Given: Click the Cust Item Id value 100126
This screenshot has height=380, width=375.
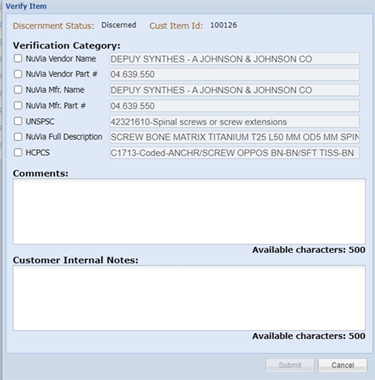Looking at the screenshot, I should (224, 25).
